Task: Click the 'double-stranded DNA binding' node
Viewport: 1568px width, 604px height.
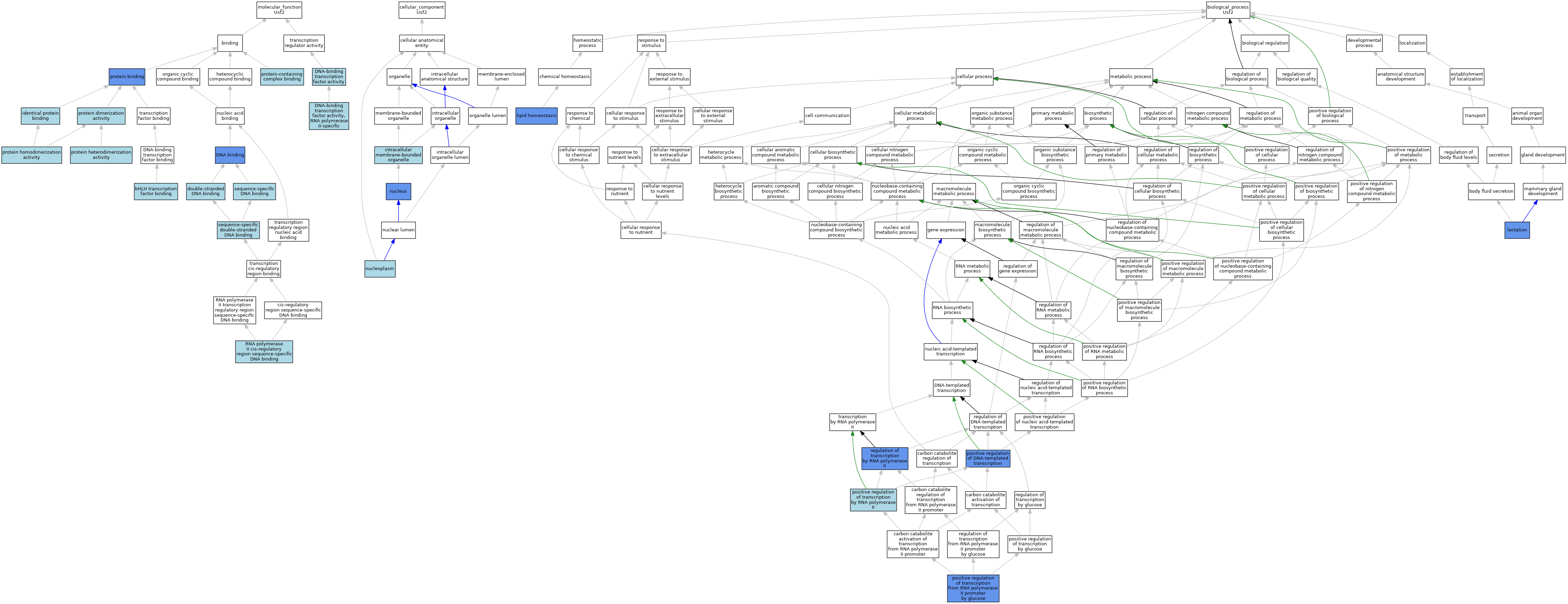Action: pyautogui.click(x=206, y=191)
